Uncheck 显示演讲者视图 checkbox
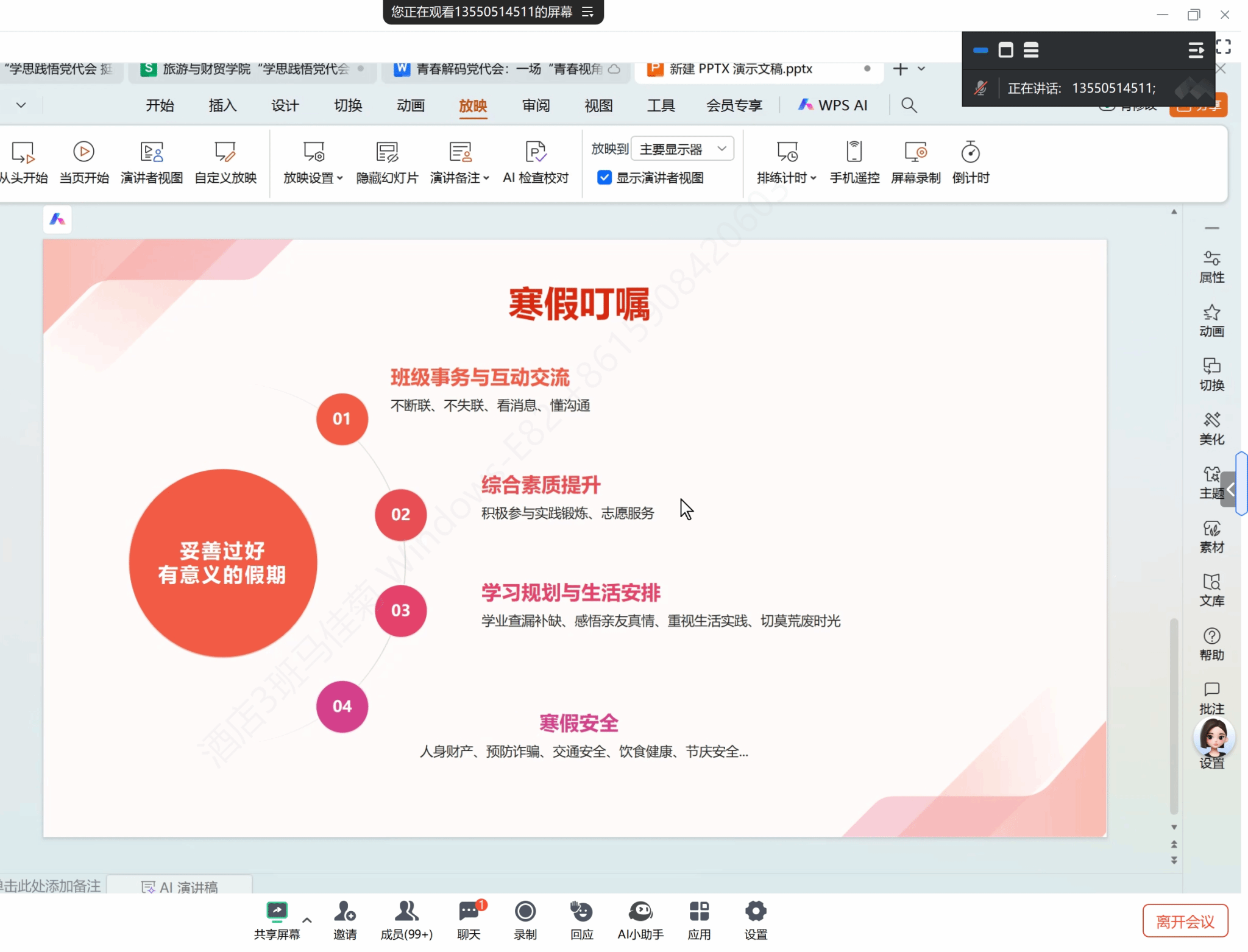 (x=604, y=177)
